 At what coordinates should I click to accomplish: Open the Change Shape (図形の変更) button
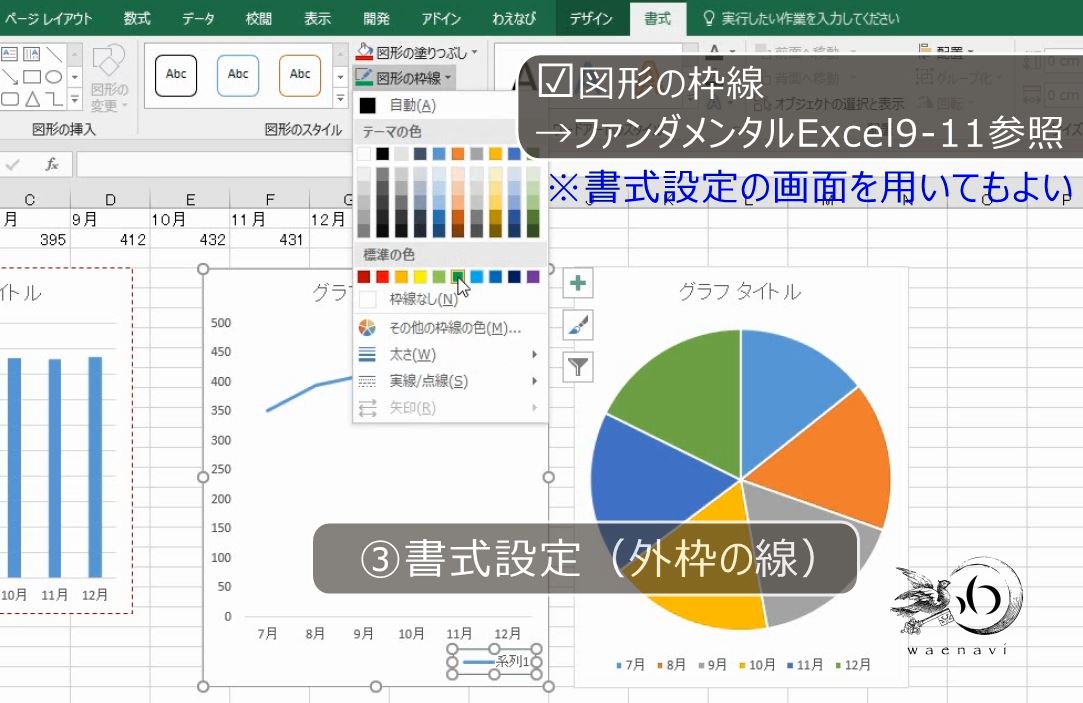[108, 78]
